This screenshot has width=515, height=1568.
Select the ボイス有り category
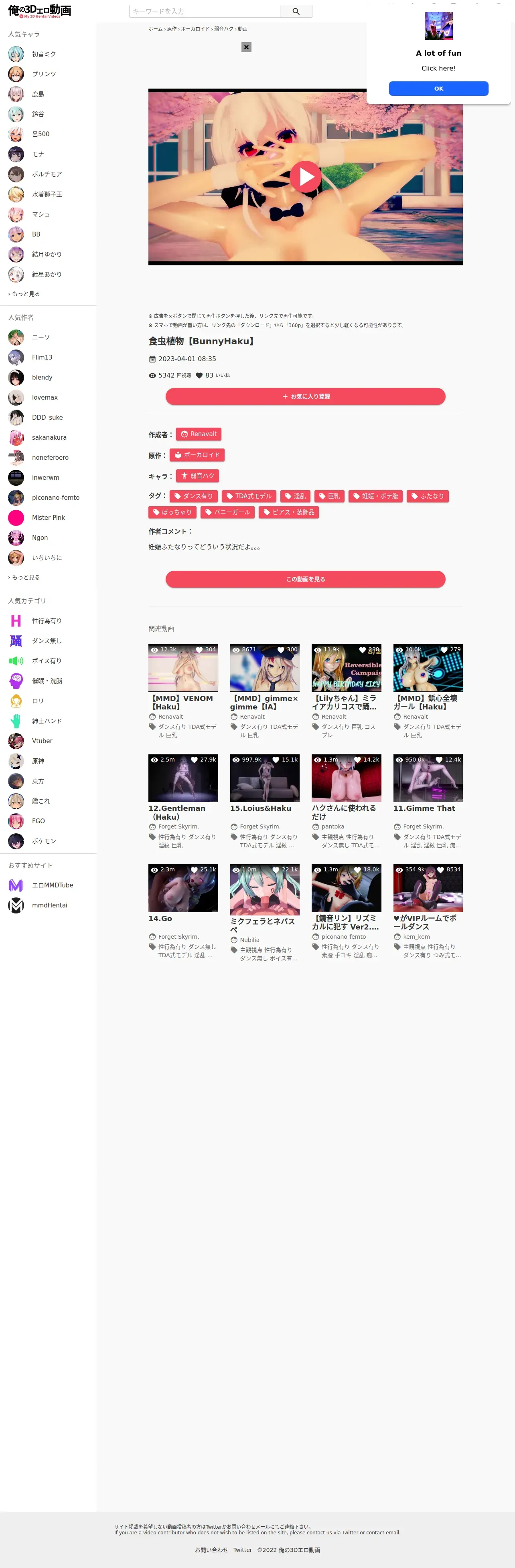pos(46,661)
